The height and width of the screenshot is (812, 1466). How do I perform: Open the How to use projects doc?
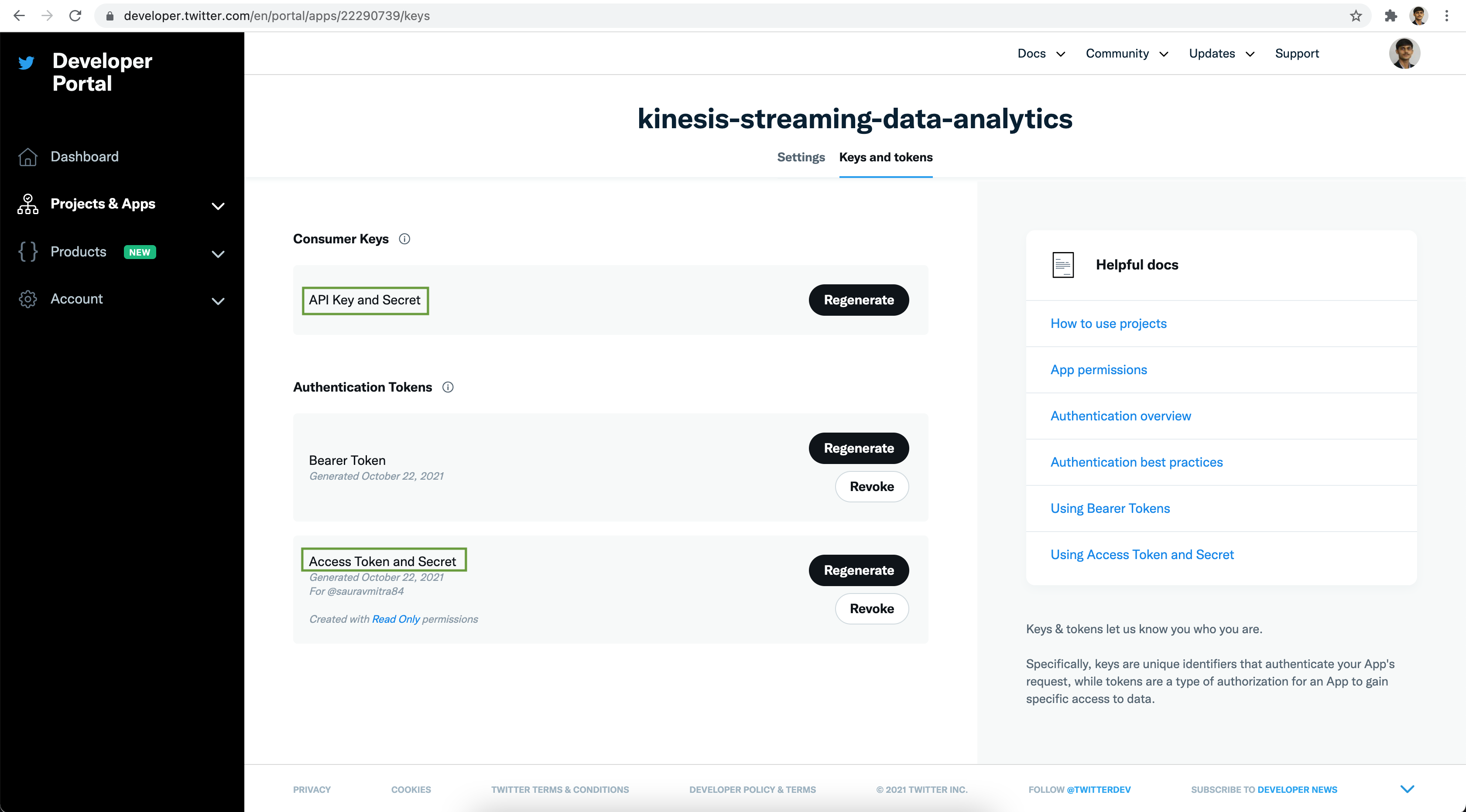(x=1108, y=324)
